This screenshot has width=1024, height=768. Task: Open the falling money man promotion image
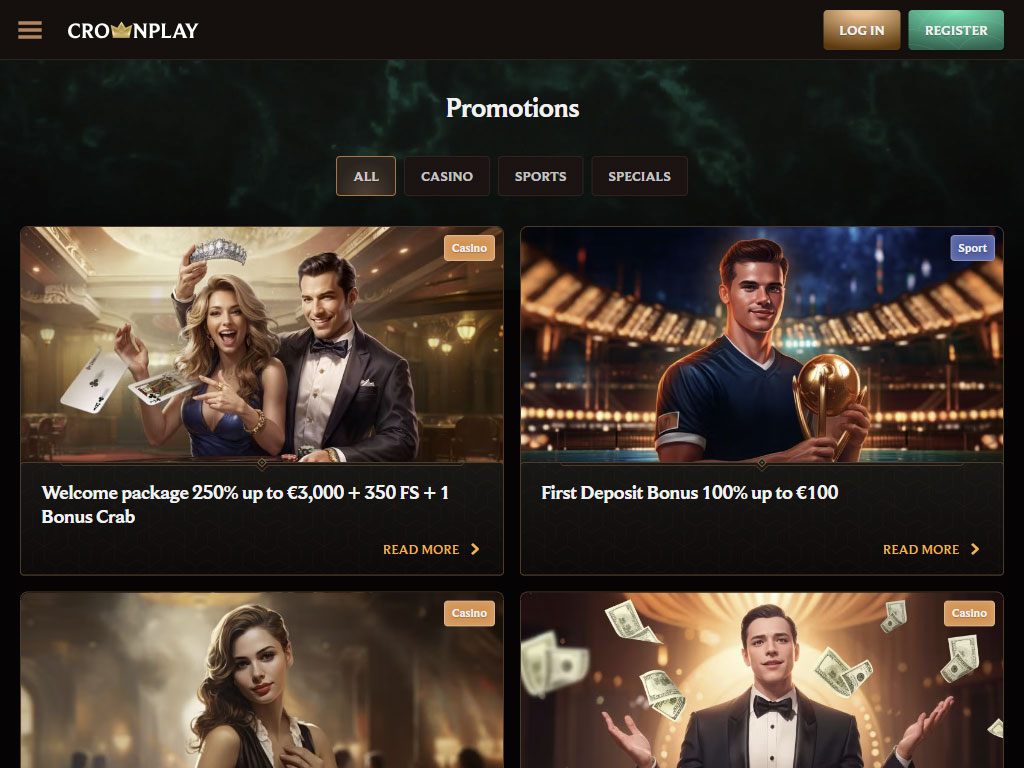tap(761, 680)
